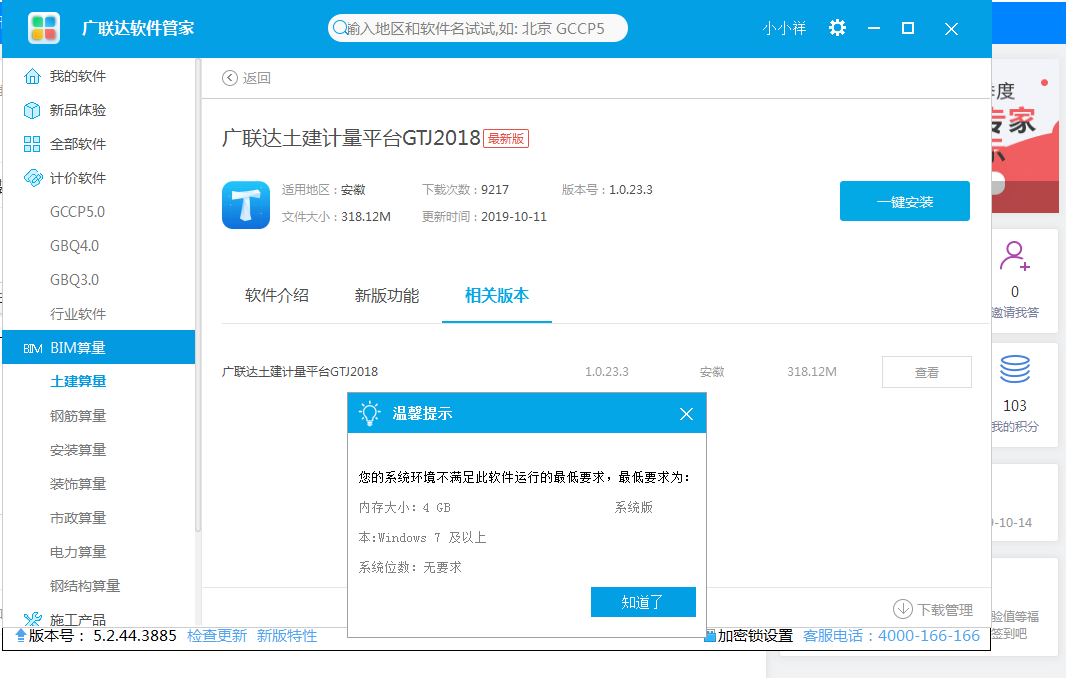Click version 1.0.23.3 in the version row
Screen dimensions: 1066x678
click(x=606, y=372)
